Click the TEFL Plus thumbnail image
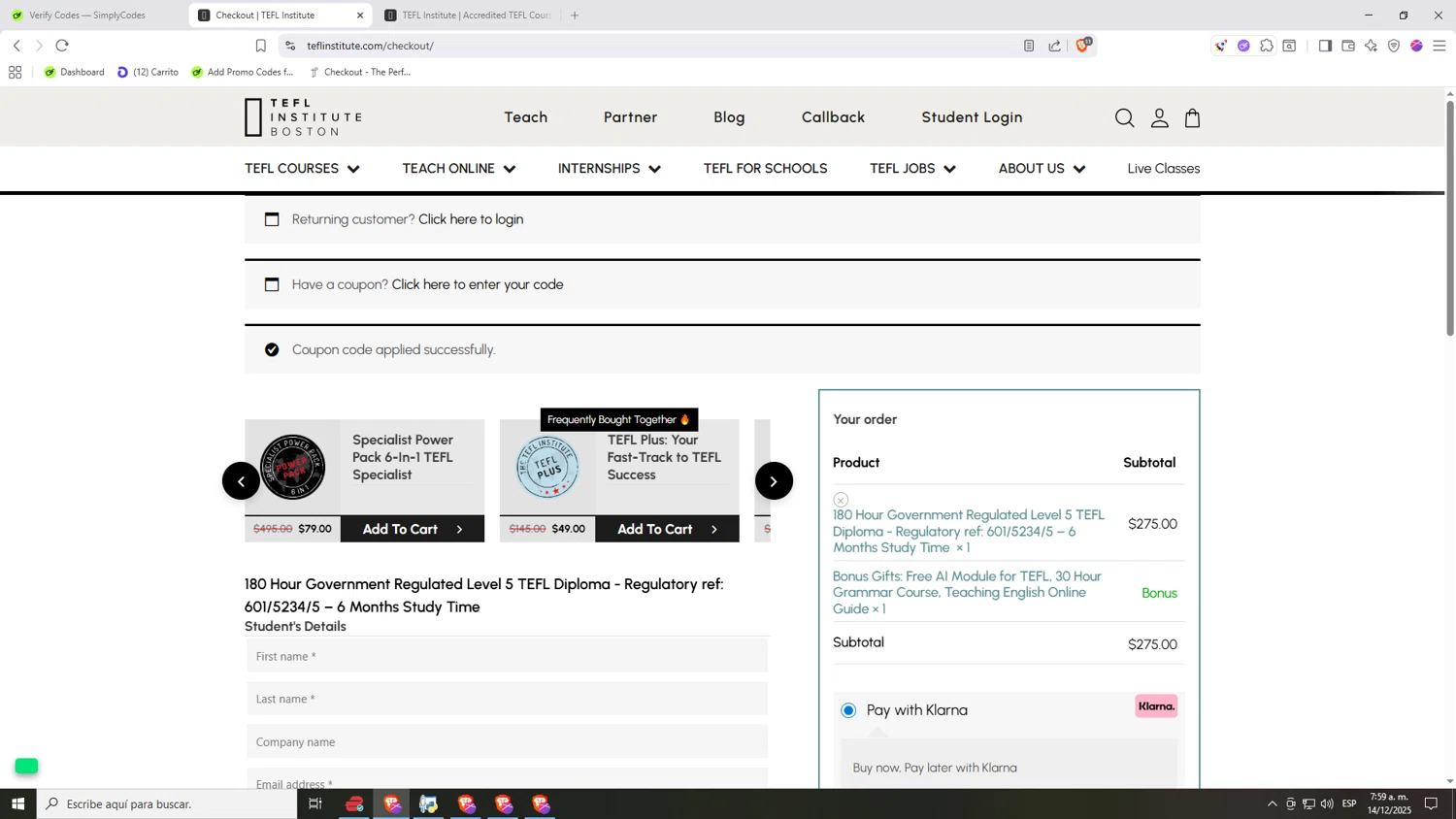1456x819 pixels. [547, 467]
